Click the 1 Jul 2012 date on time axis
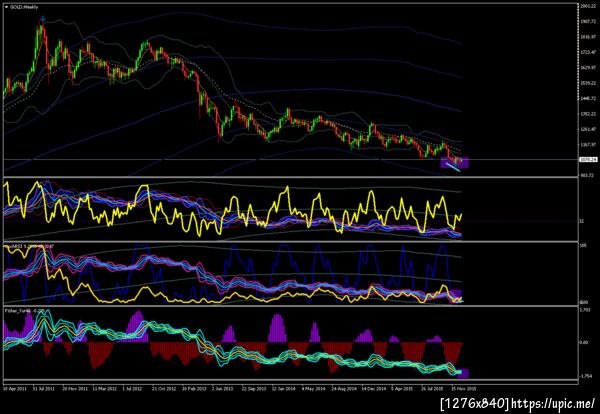The image size is (600, 414). tap(132, 388)
